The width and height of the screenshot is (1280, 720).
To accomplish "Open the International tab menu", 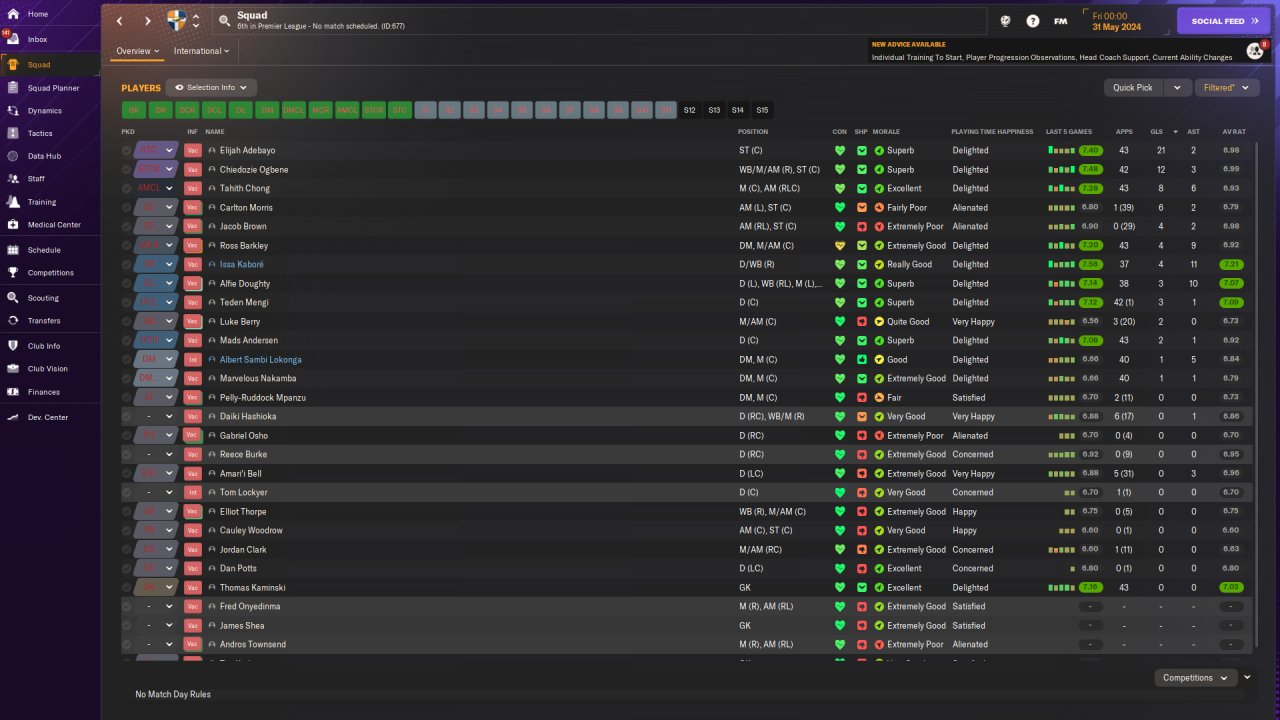I will click(x=201, y=51).
